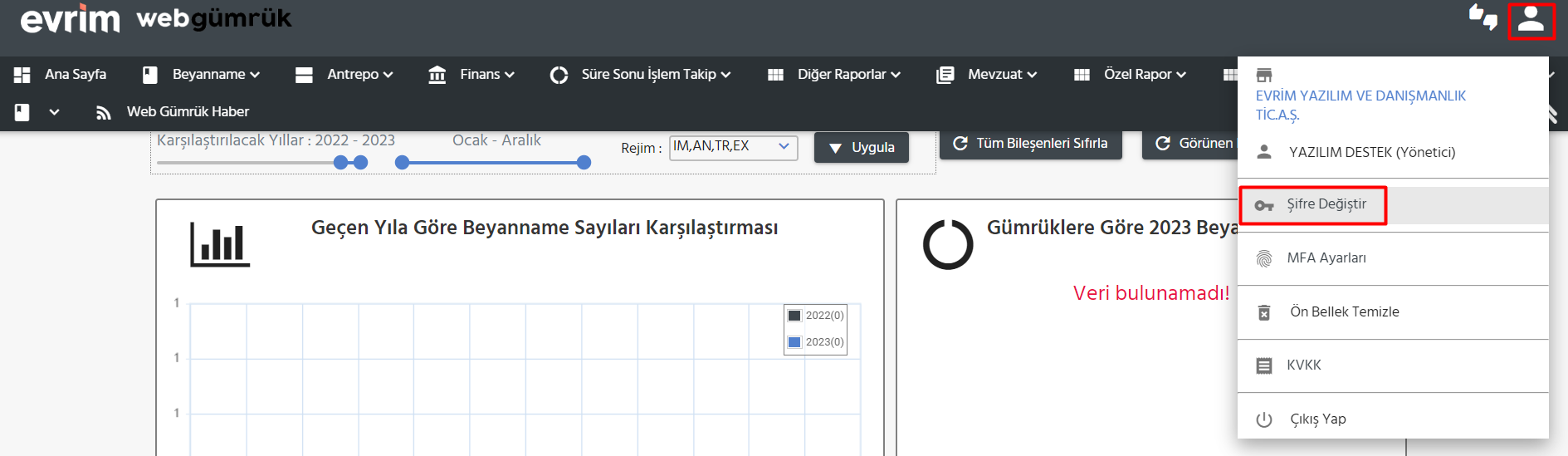The height and width of the screenshot is (456, 1568).
Task: Expand the Diğer Raporlar menu
Action: pyautogui.click(x=849, y=74)
